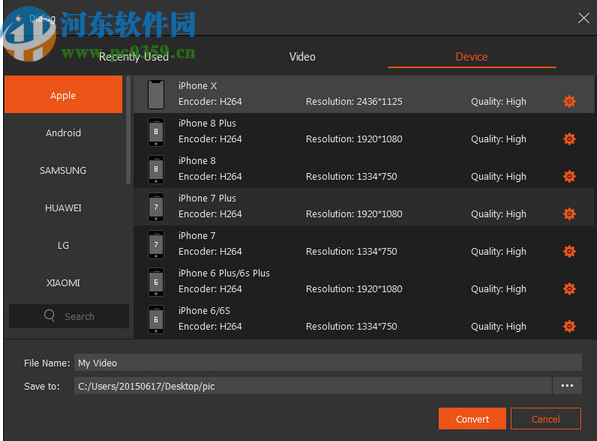Click Resolution: 2436*1125 text
Screen dimensions: 597x441
click(354, 101)
